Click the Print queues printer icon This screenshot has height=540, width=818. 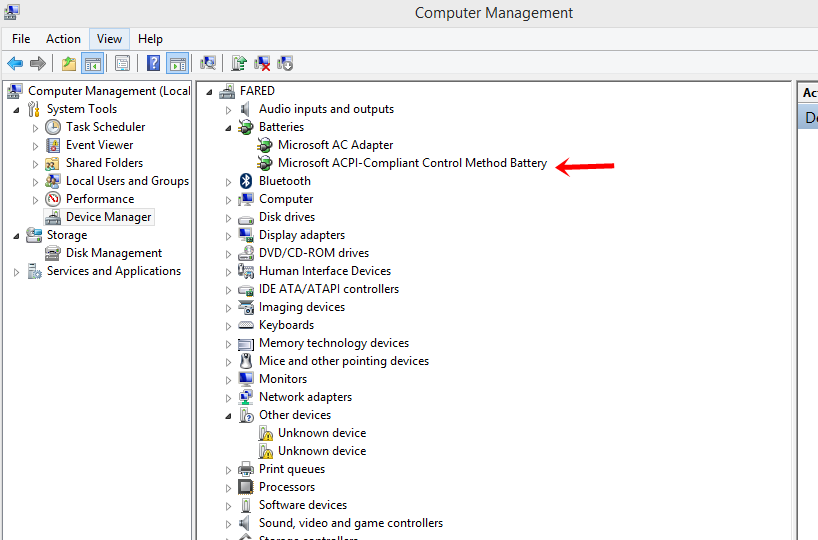[x=246, y=469]
